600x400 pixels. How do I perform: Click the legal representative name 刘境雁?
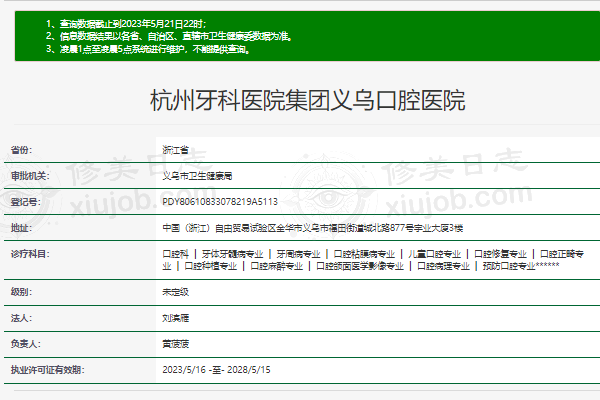(x=175, y=317)
